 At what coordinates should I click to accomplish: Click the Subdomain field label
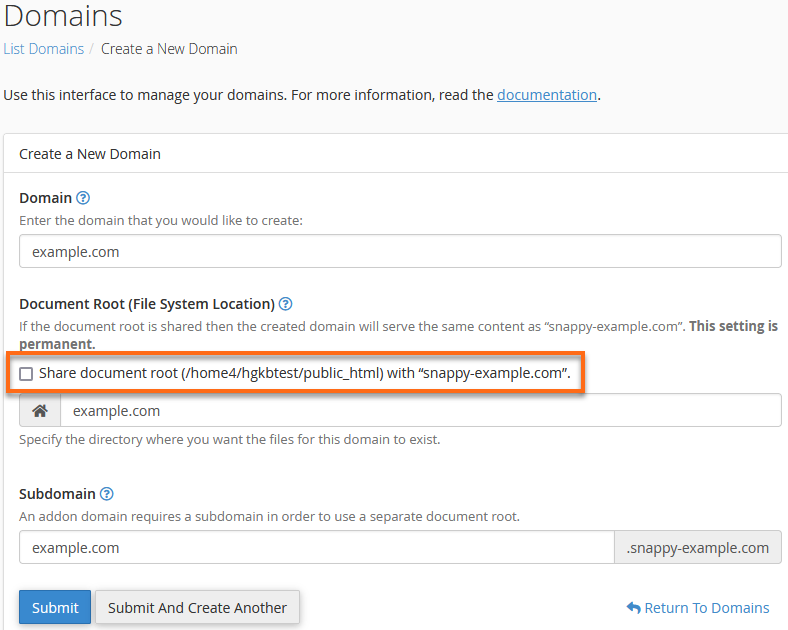click(x=57, y=494)
